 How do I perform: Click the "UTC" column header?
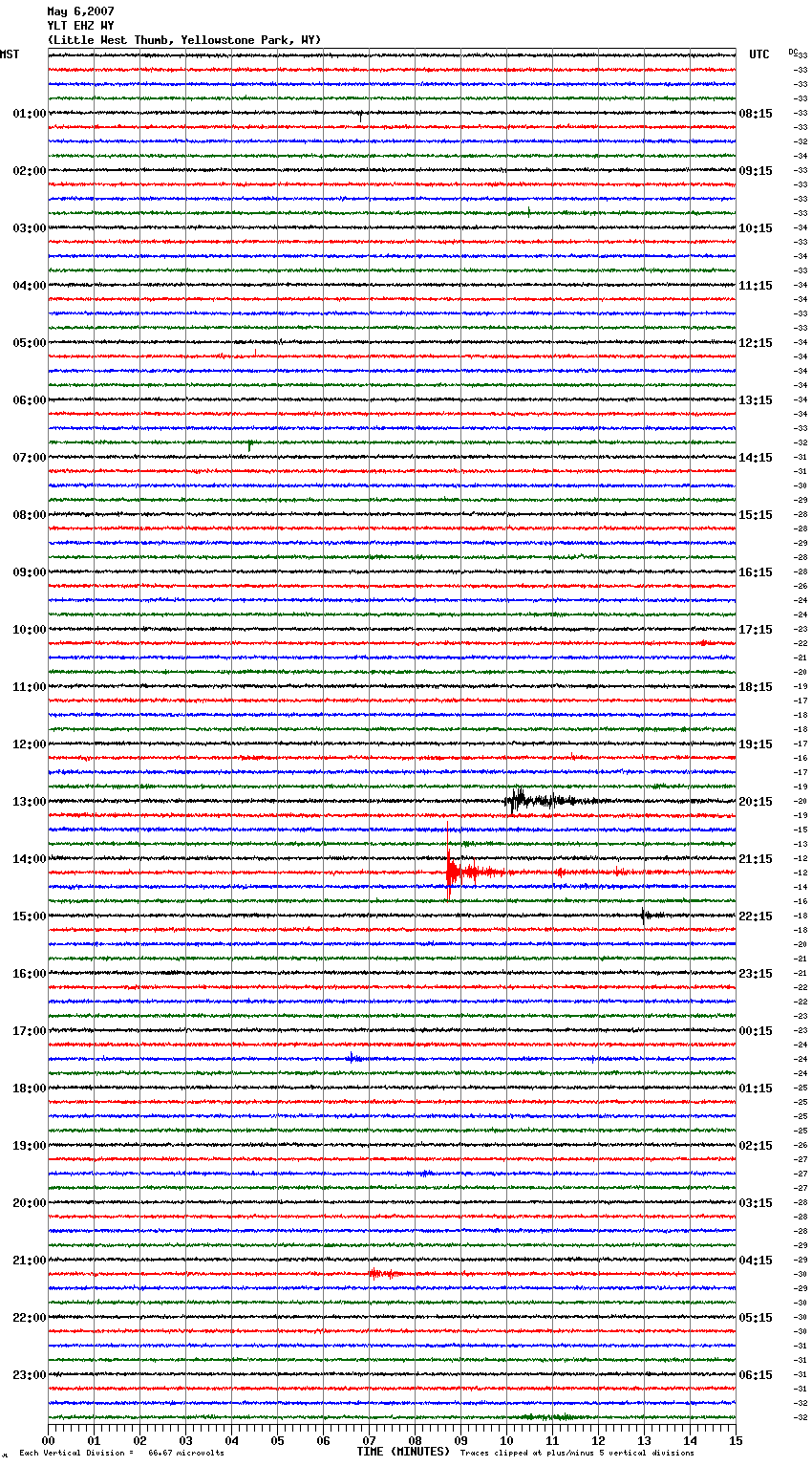tap(759, 54)
